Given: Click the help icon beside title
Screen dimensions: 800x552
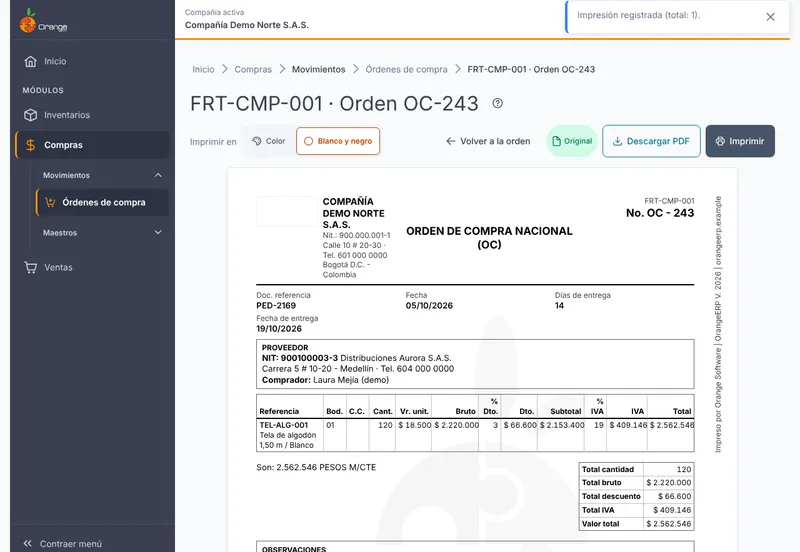Looking at the screenshot, I should [x=497, y=104].
